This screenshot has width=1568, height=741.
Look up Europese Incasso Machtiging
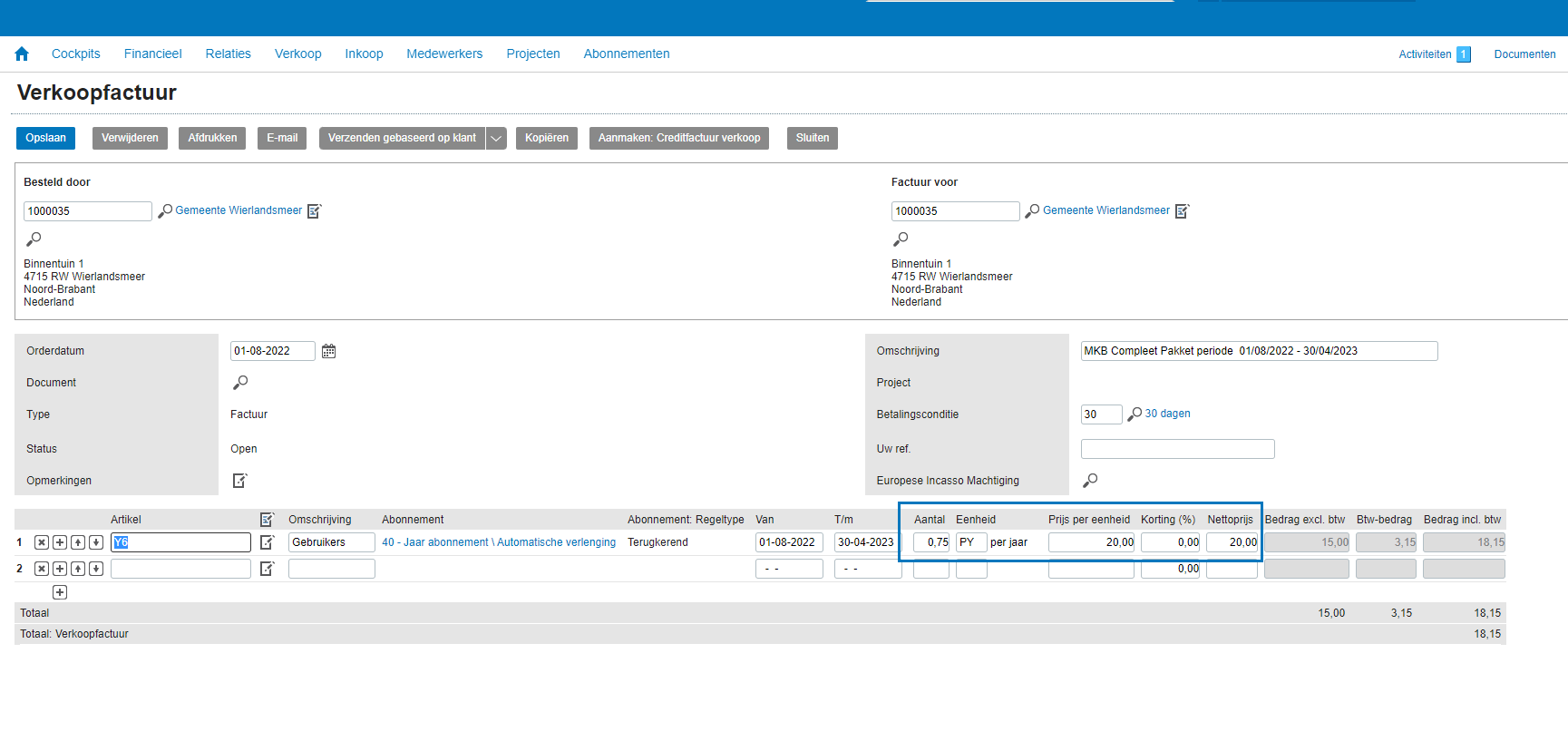pyautogui.click(x=1090, y=481)
